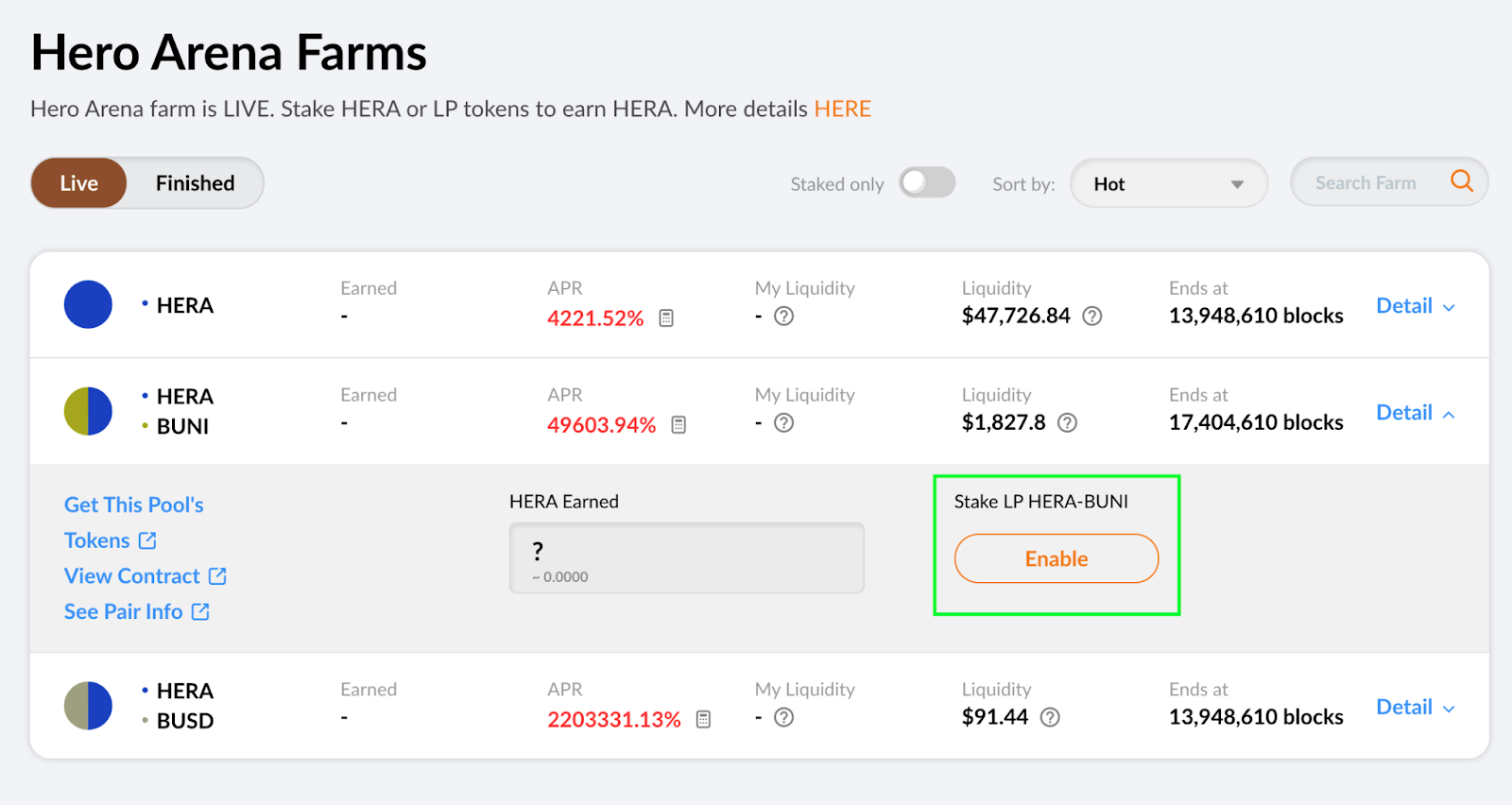Viewport: 1512px width, 805px height.
Task: Collapse Detail for the HERA-BUNI farm
Action: click(1415, 413)
